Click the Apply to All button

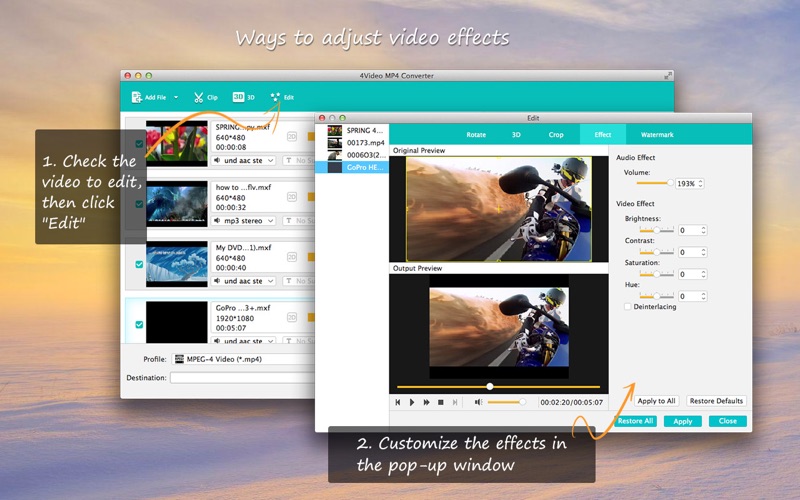coord(656,401)
